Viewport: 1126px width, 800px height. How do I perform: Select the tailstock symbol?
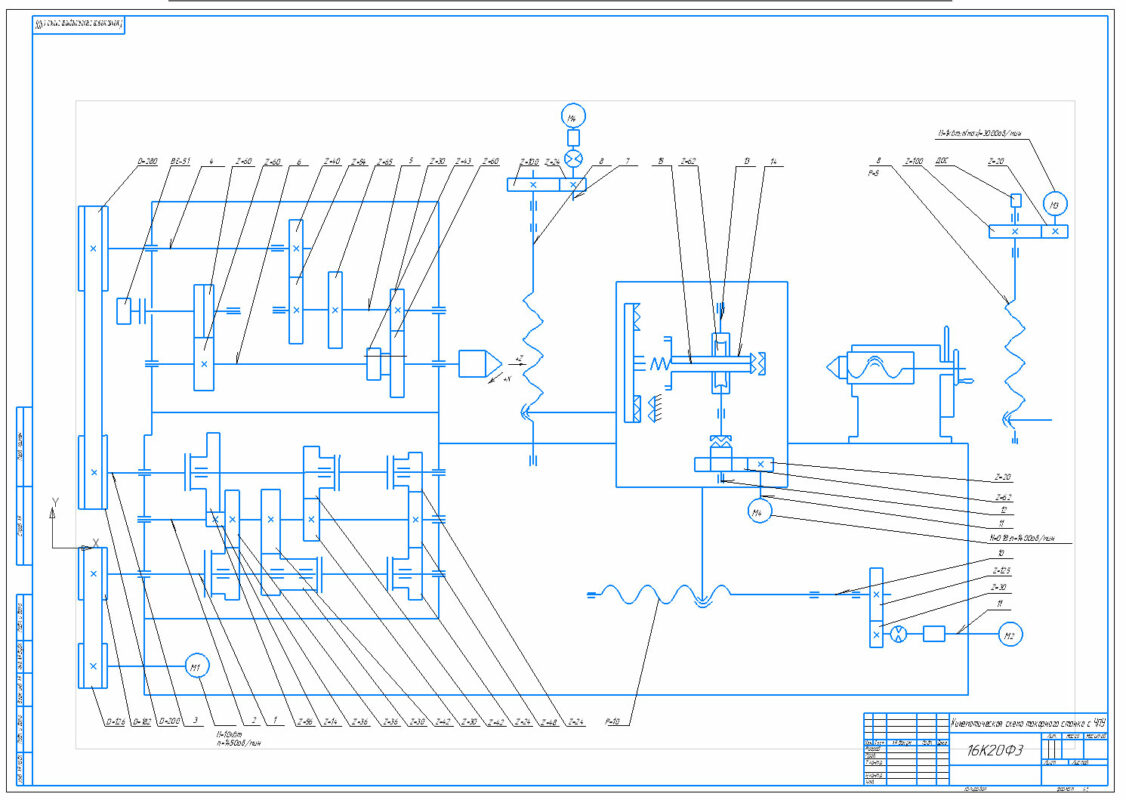tap(880, 367)
